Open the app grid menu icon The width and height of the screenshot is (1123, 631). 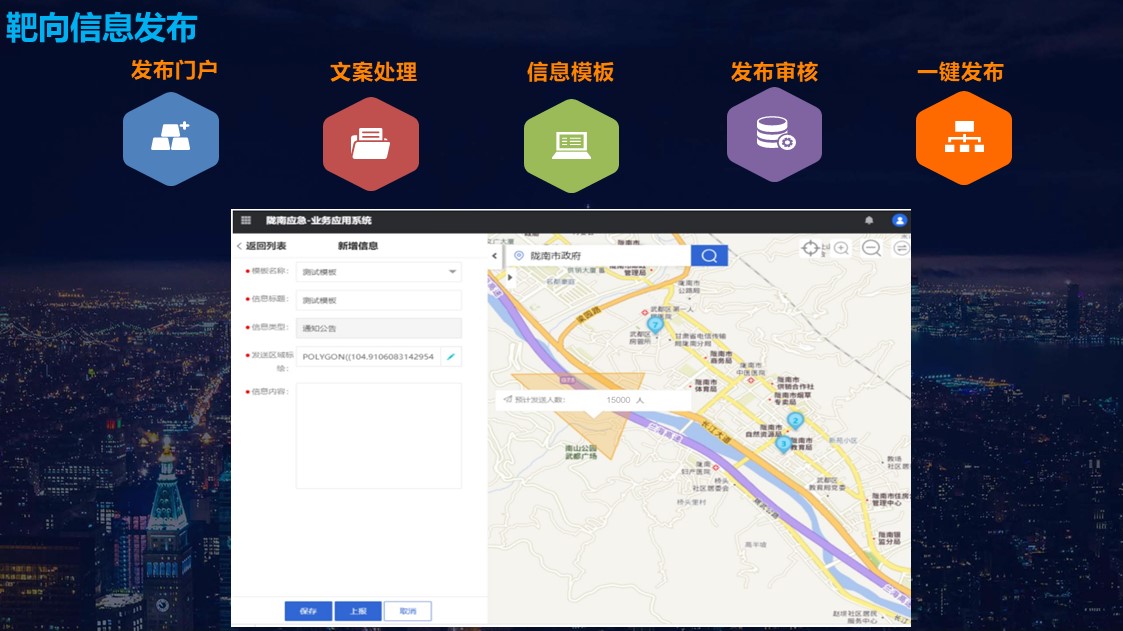(x=246, y=221)
